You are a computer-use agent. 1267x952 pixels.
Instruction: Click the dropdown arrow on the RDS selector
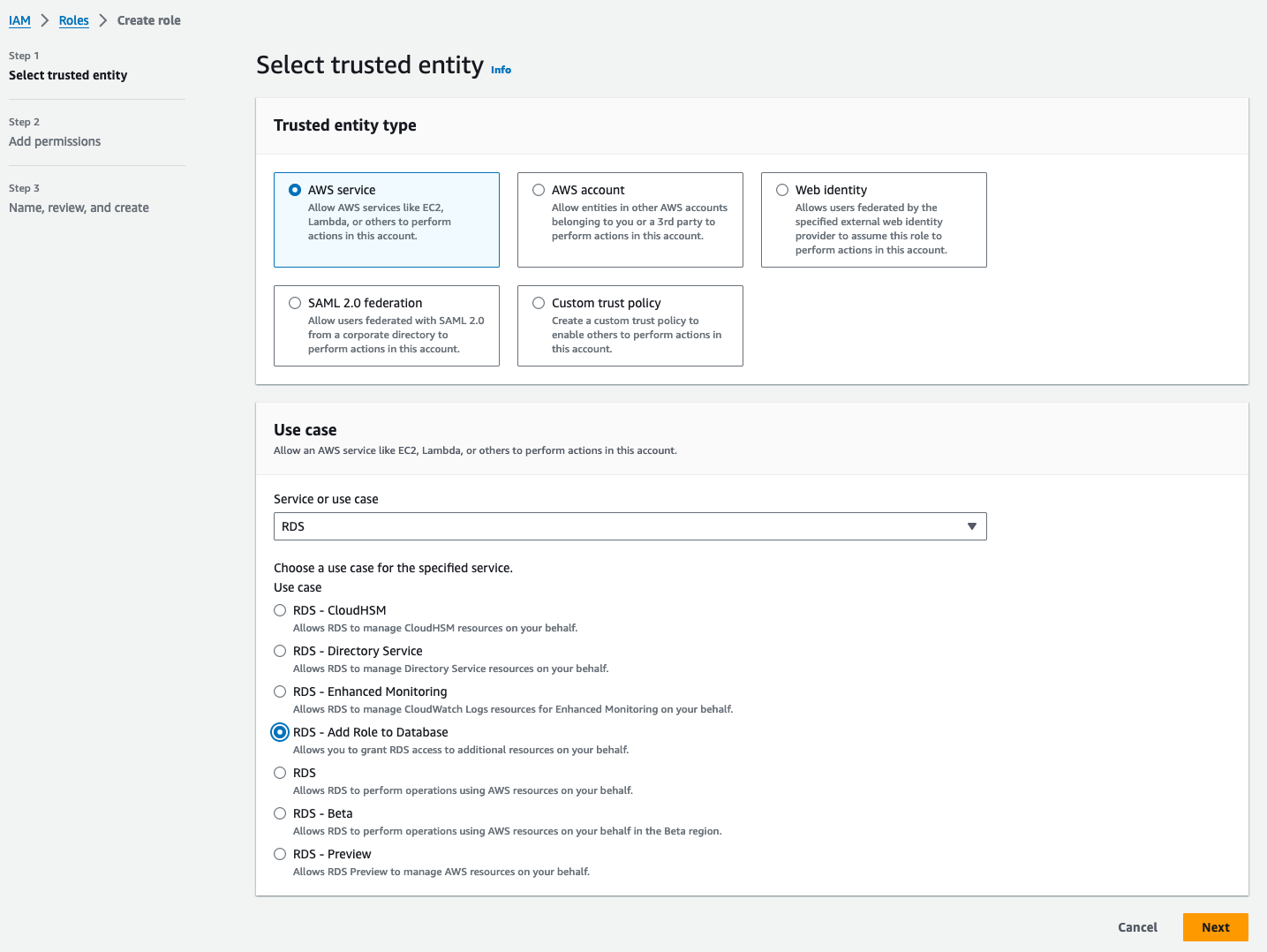[x=971, y=526]
